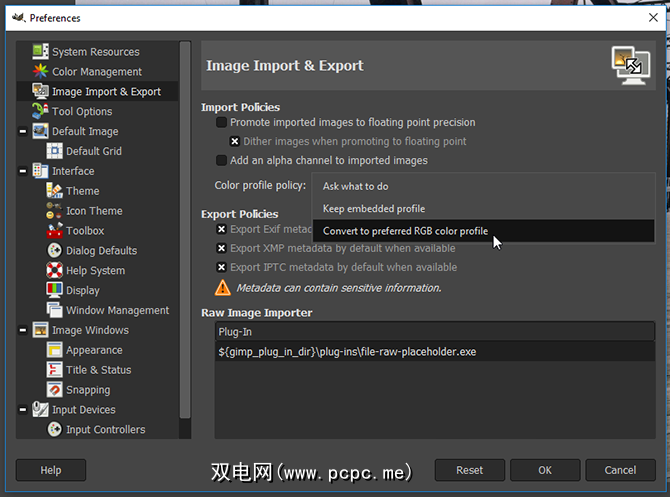This screenshot has width=670, height=497.
Task: Click the red Toolbox icon
Action: tap(54, 230)
